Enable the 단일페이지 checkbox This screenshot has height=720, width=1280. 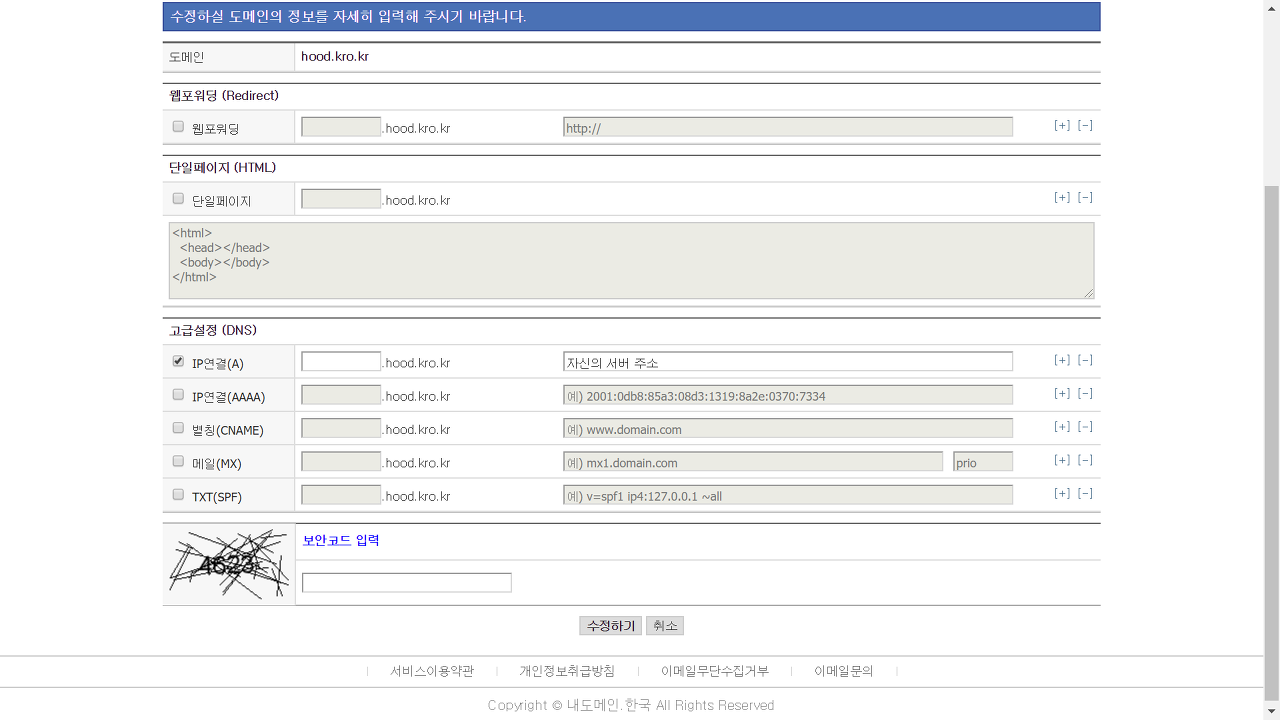click(x=178, y=199)
